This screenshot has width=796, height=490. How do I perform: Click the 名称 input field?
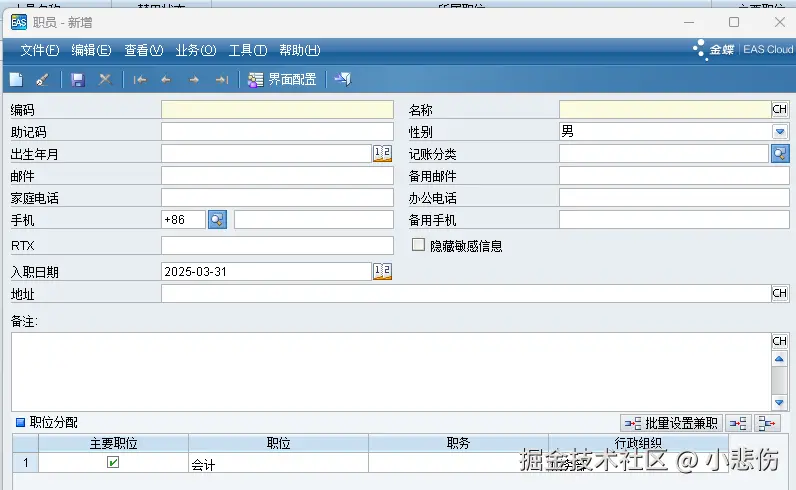point(665,110)
